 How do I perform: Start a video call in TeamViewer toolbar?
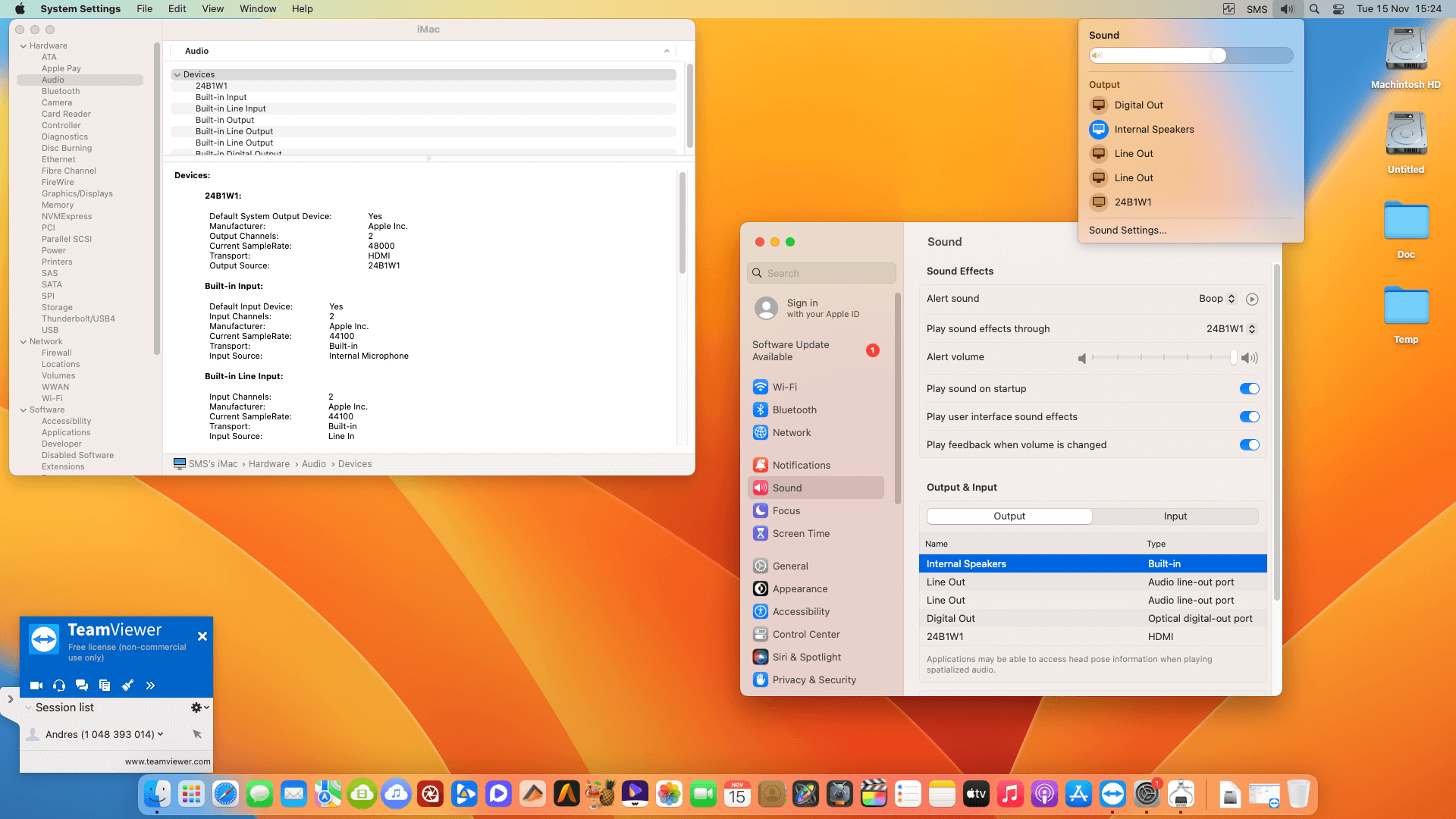point(36,686)
